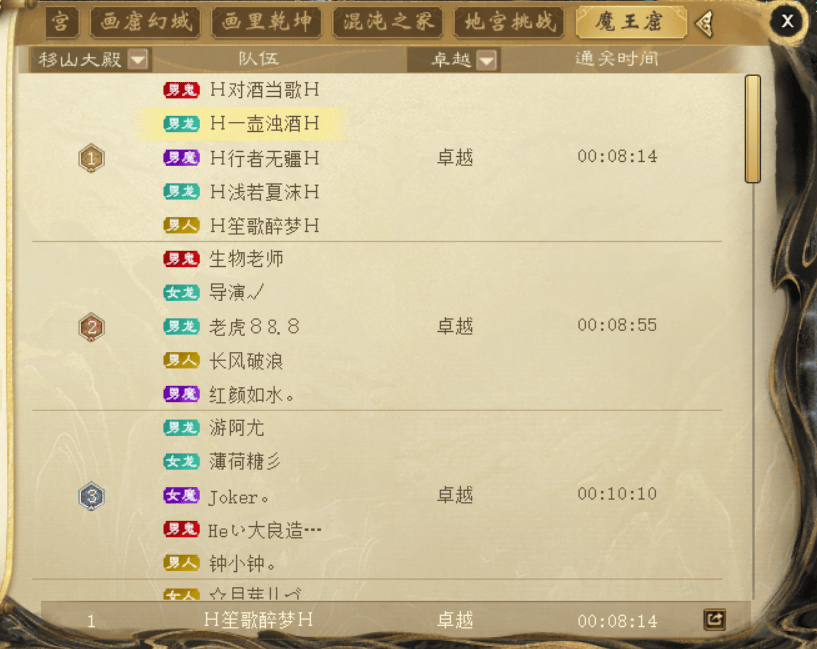Click the tab scroll arrow beside 魔王窟
Screen dimensions: 817x649
coord(705,23)
